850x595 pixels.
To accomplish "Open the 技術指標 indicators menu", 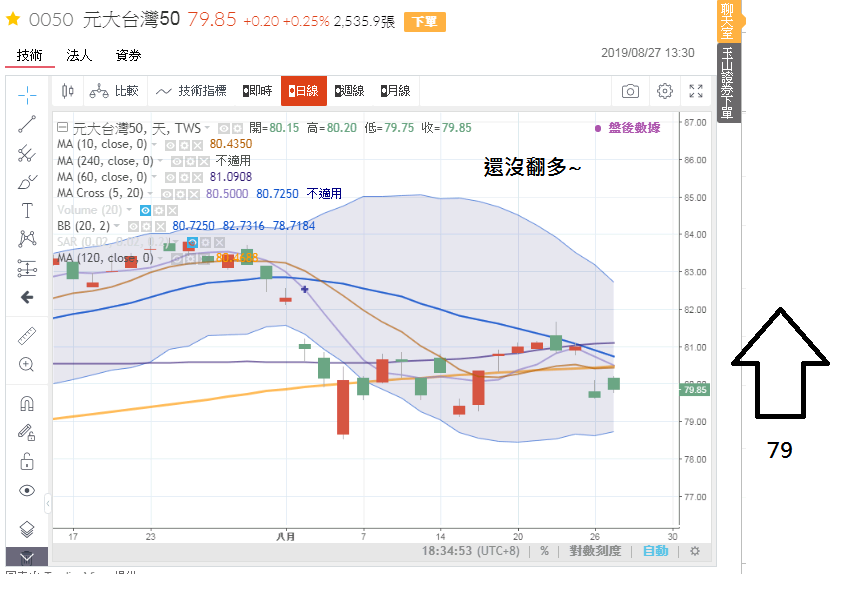I will [191, 91].
